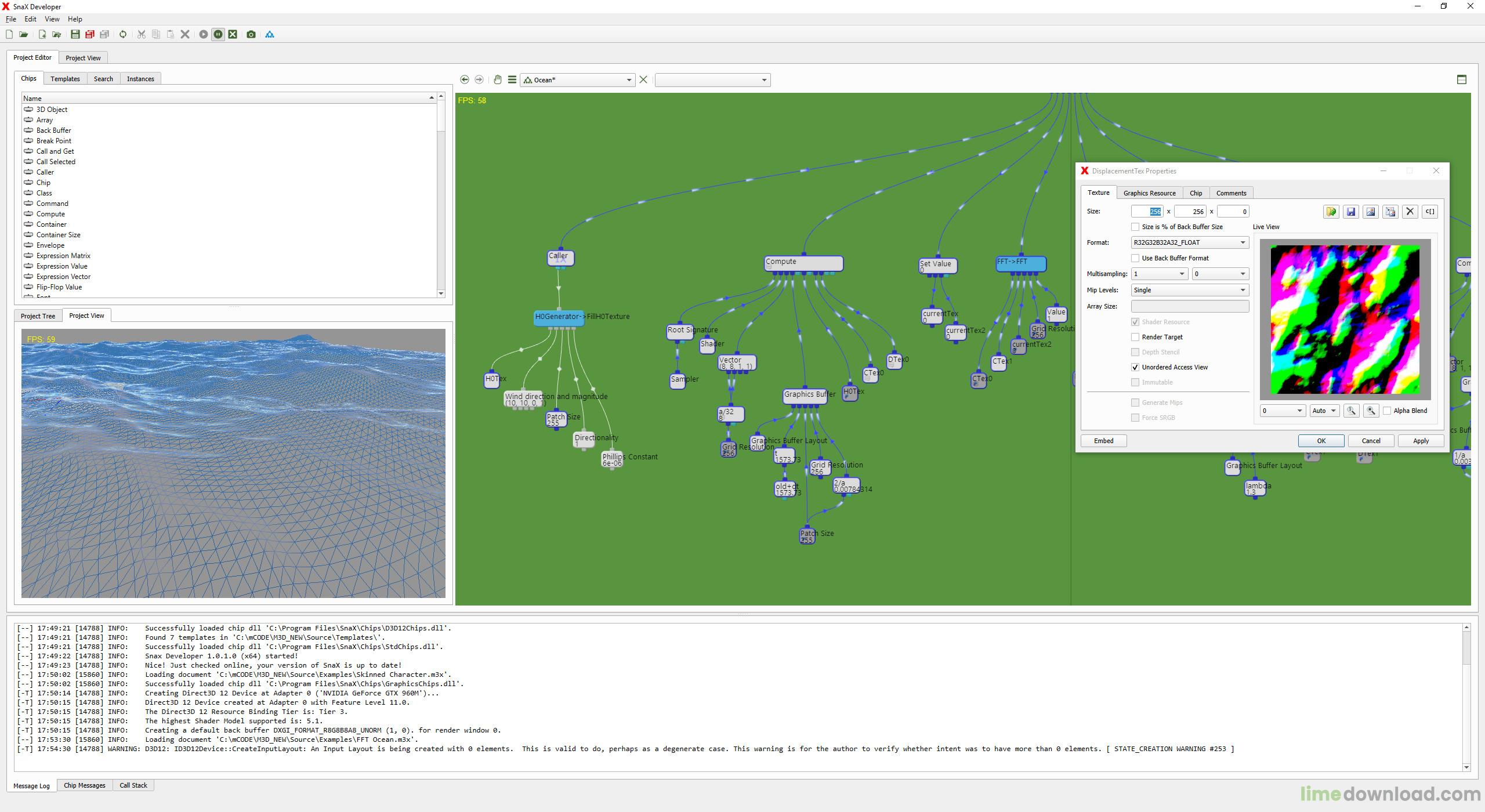Open the View menu
The height and width of the screenshot is (812, 1485).
(52, 19)
